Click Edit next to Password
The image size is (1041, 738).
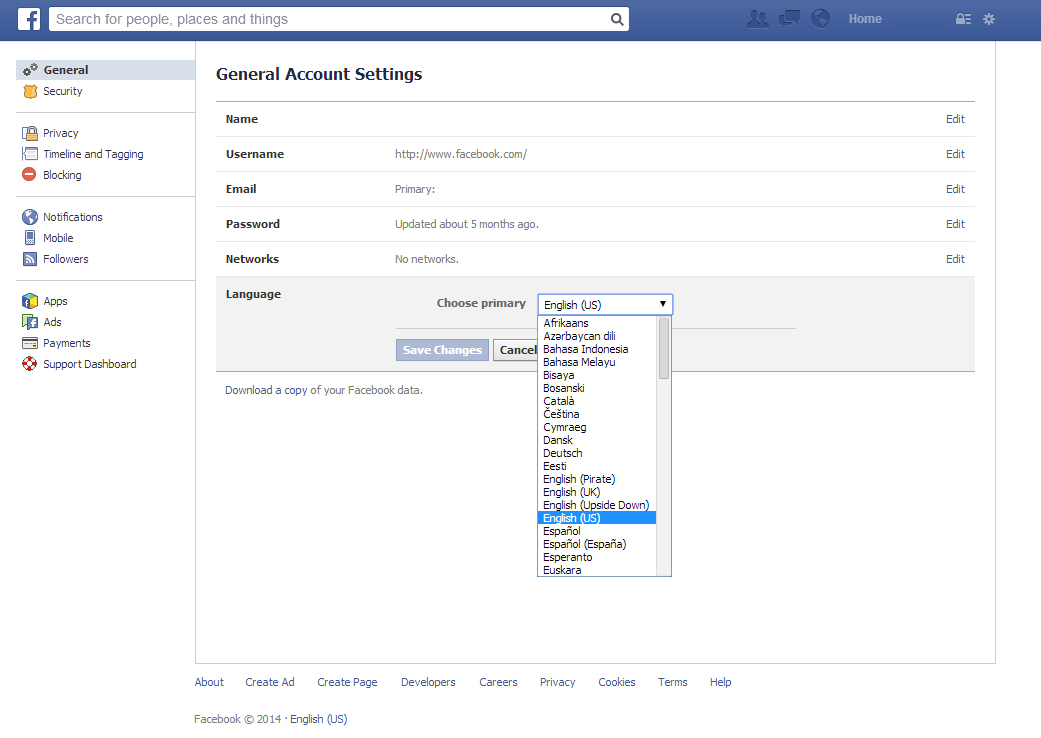pyautogui.click(x=954, y=224)
